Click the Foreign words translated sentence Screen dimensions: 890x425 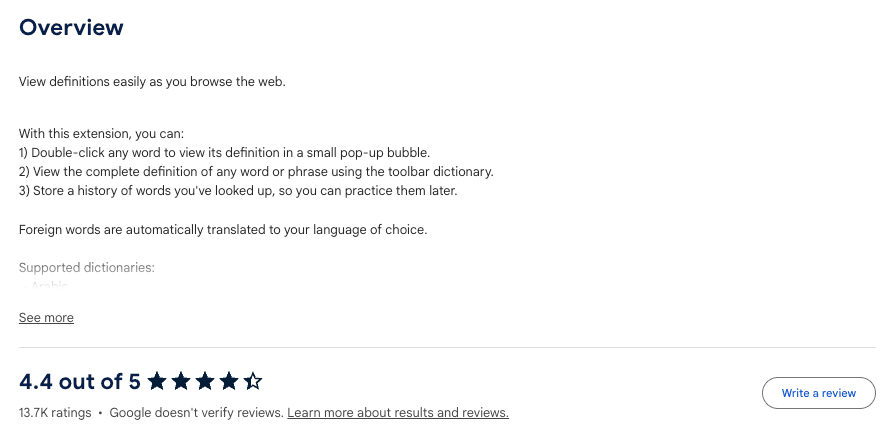click(223, 230)
